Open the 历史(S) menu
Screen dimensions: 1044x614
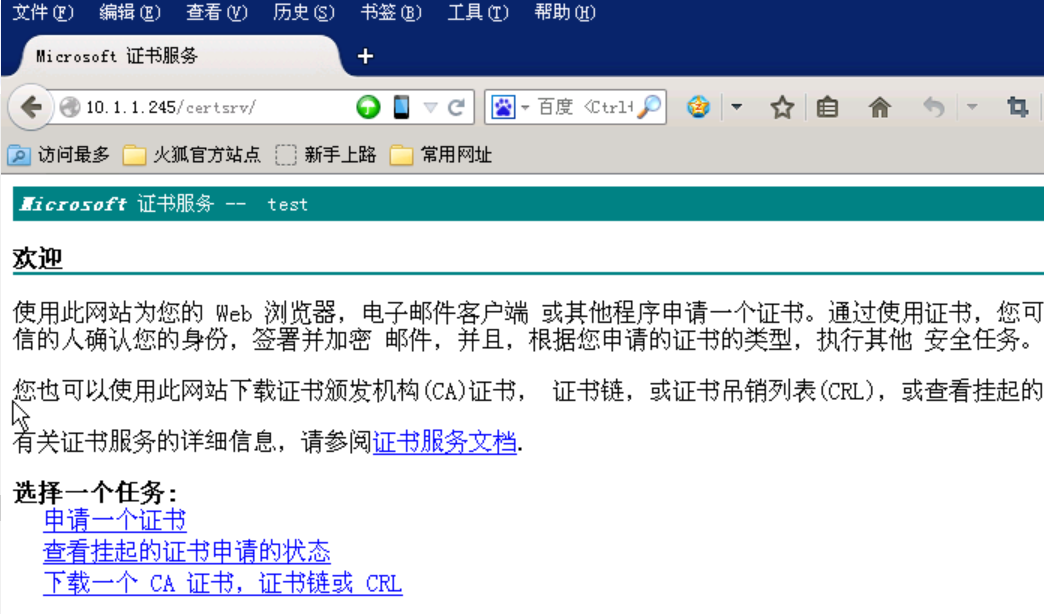point(304,12)
